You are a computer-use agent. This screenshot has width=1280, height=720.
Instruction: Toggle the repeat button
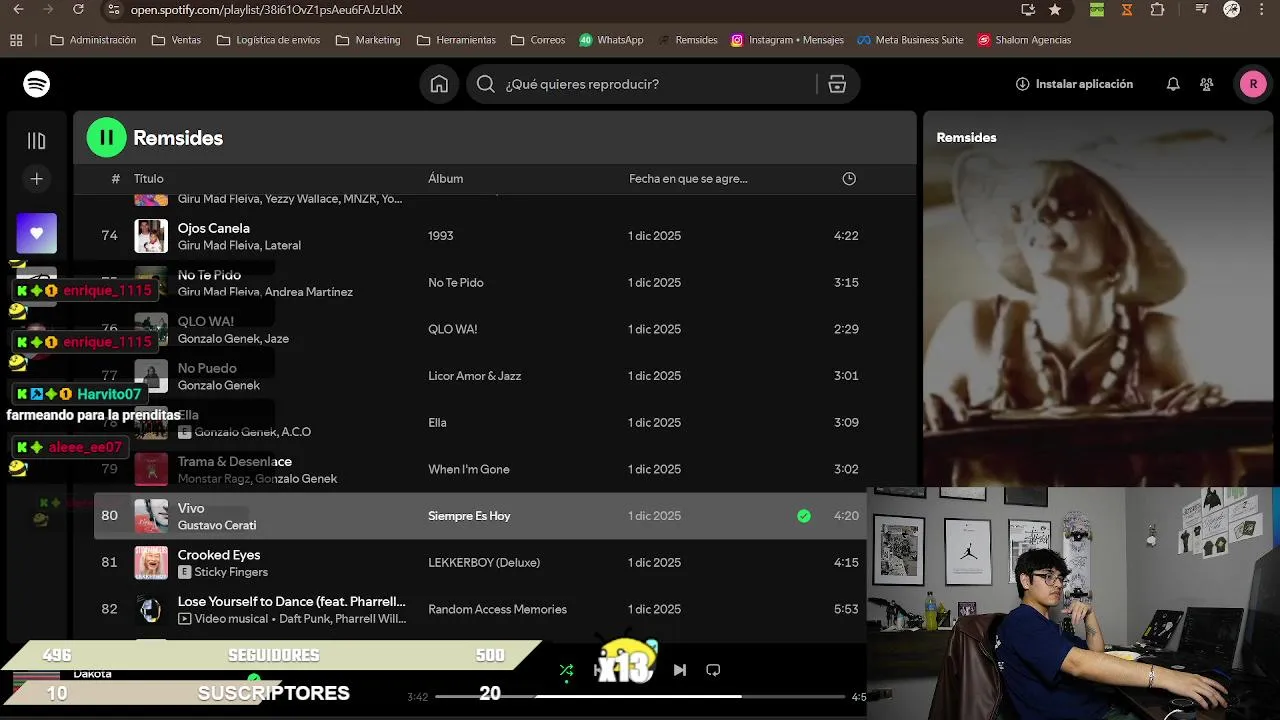click(x=713, y=670)
